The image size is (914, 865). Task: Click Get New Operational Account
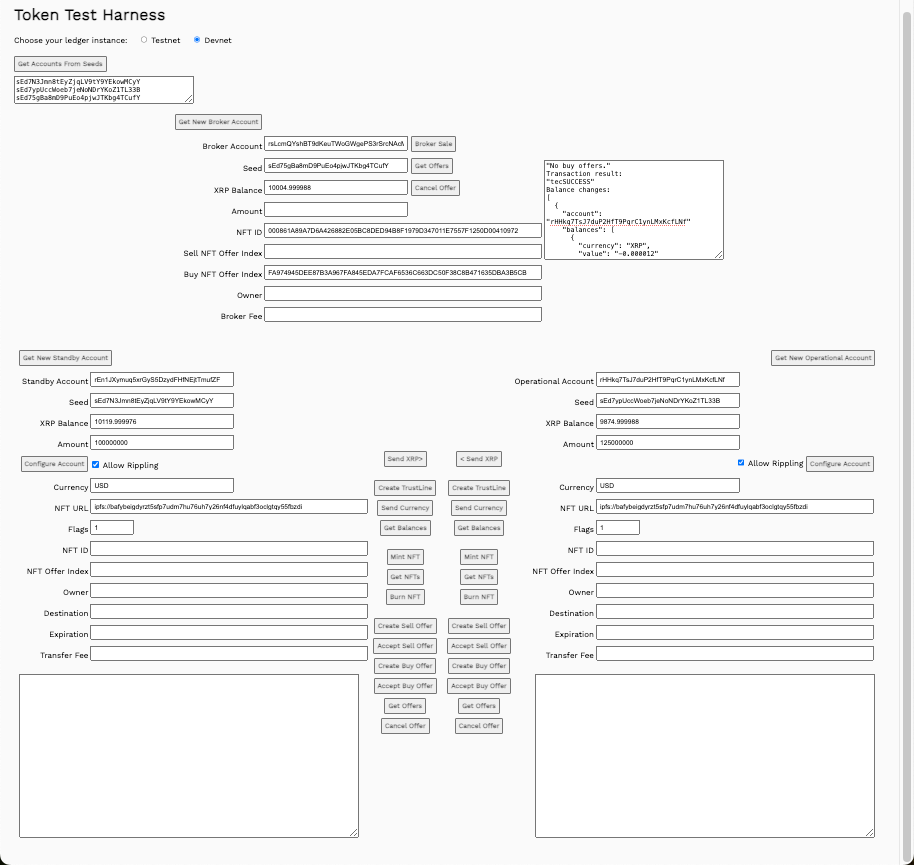coord(823,358)
